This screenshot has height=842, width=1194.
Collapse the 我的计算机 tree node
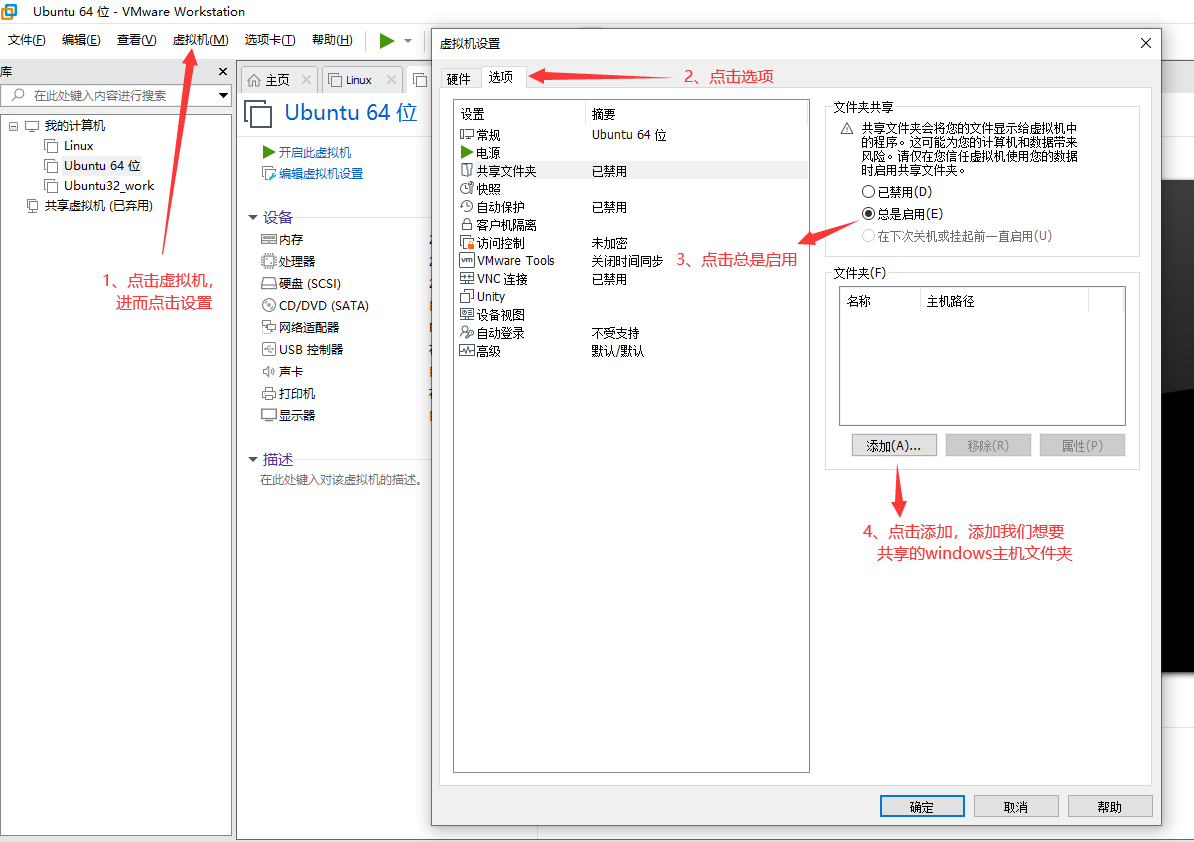(x=13, y=126)
